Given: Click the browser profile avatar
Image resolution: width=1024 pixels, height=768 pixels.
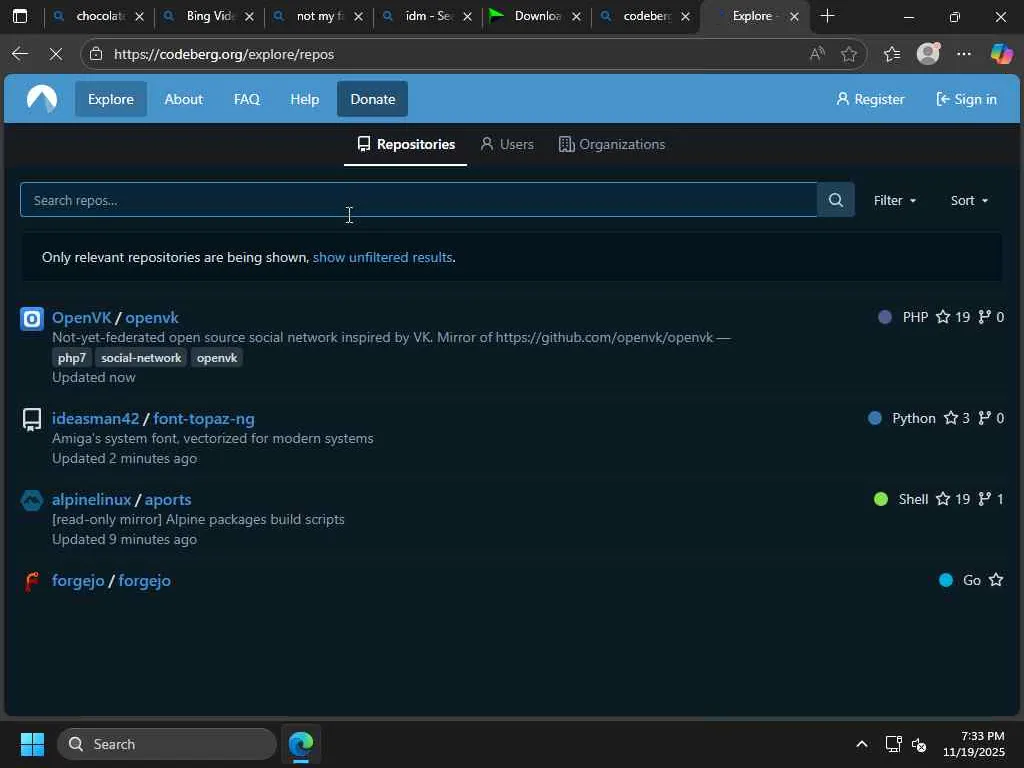Looking at the screenshot, I should coord(928,54).
